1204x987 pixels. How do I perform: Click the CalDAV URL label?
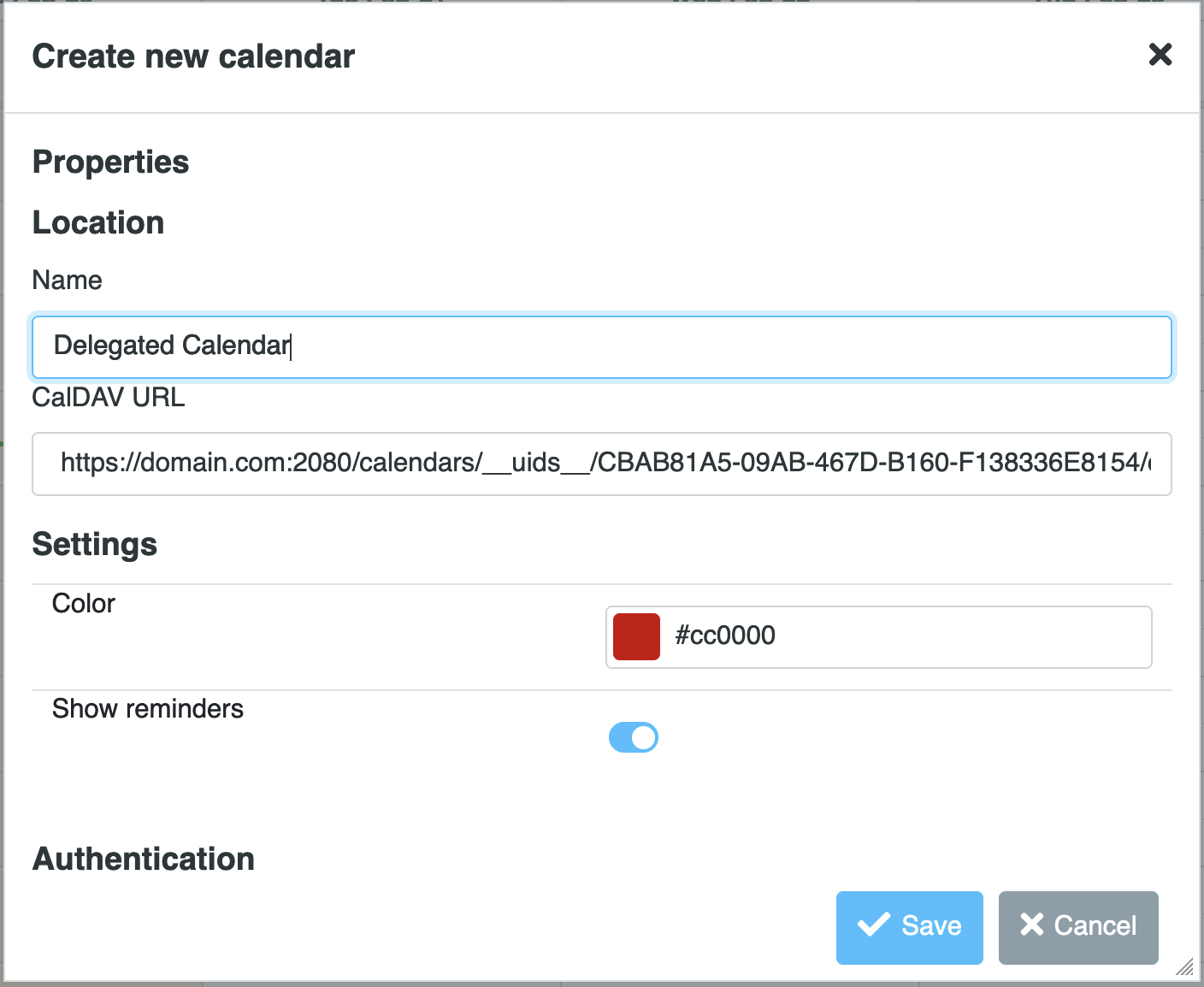point(109,397)
